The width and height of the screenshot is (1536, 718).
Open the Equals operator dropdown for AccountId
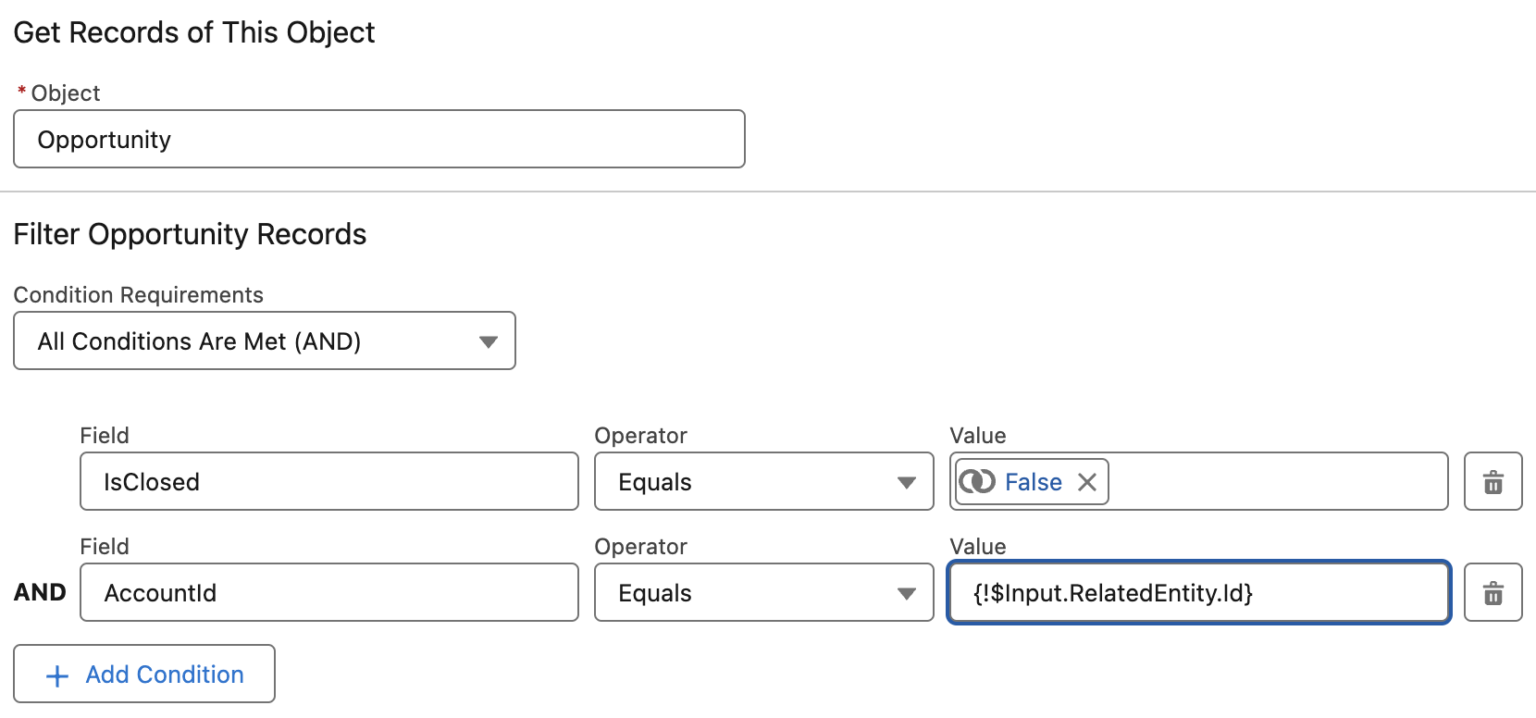[764, 592]
